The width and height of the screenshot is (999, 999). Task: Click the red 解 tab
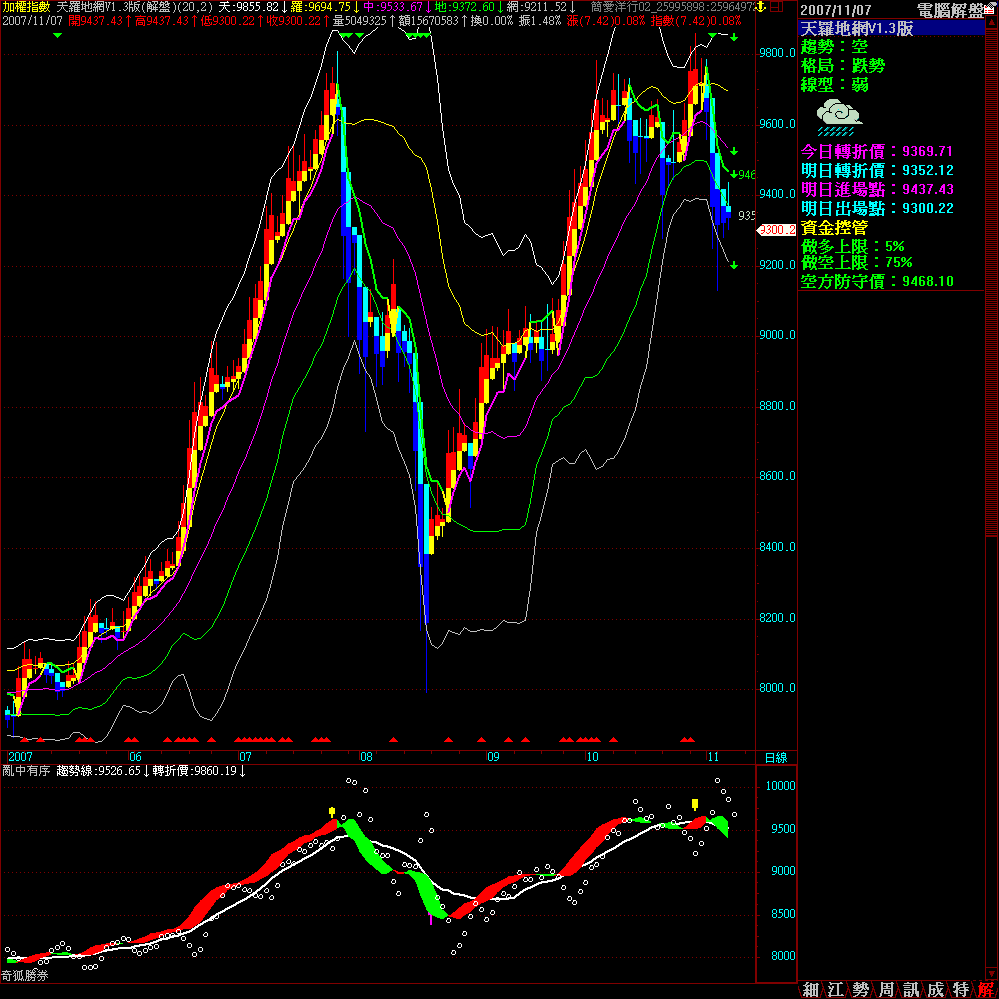985,989
